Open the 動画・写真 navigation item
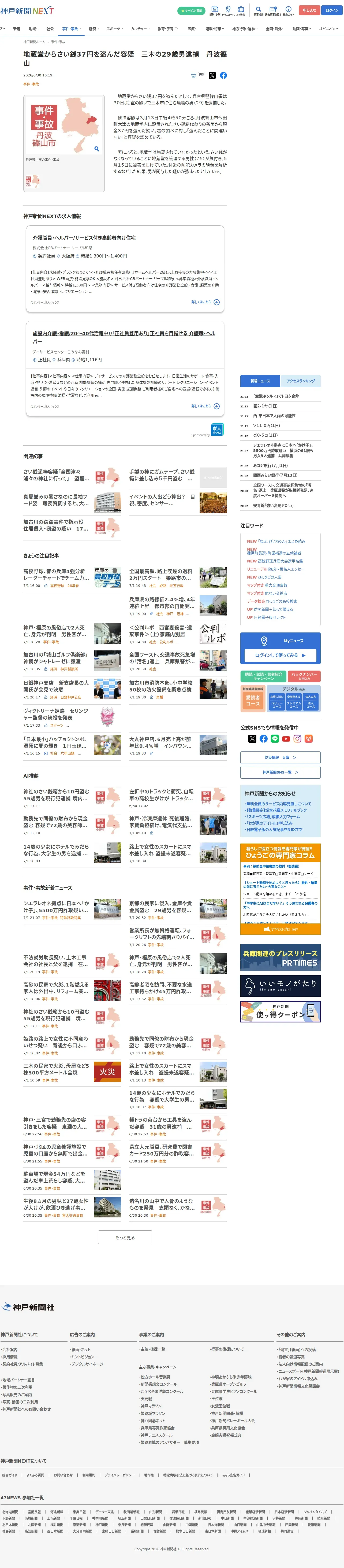The image size is (344, 1568). pos(302,29)
